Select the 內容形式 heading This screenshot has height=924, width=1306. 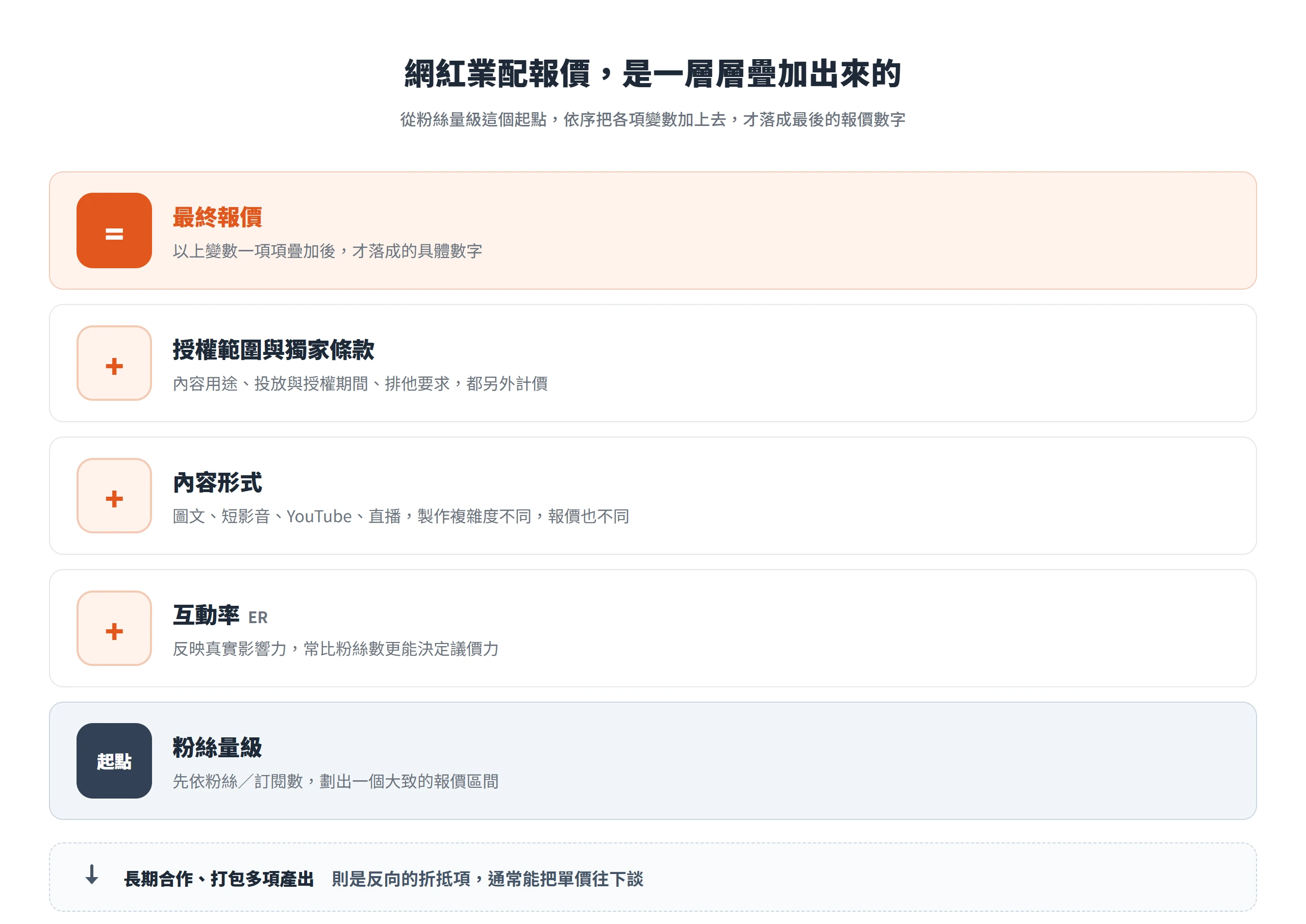coord(217,482)
